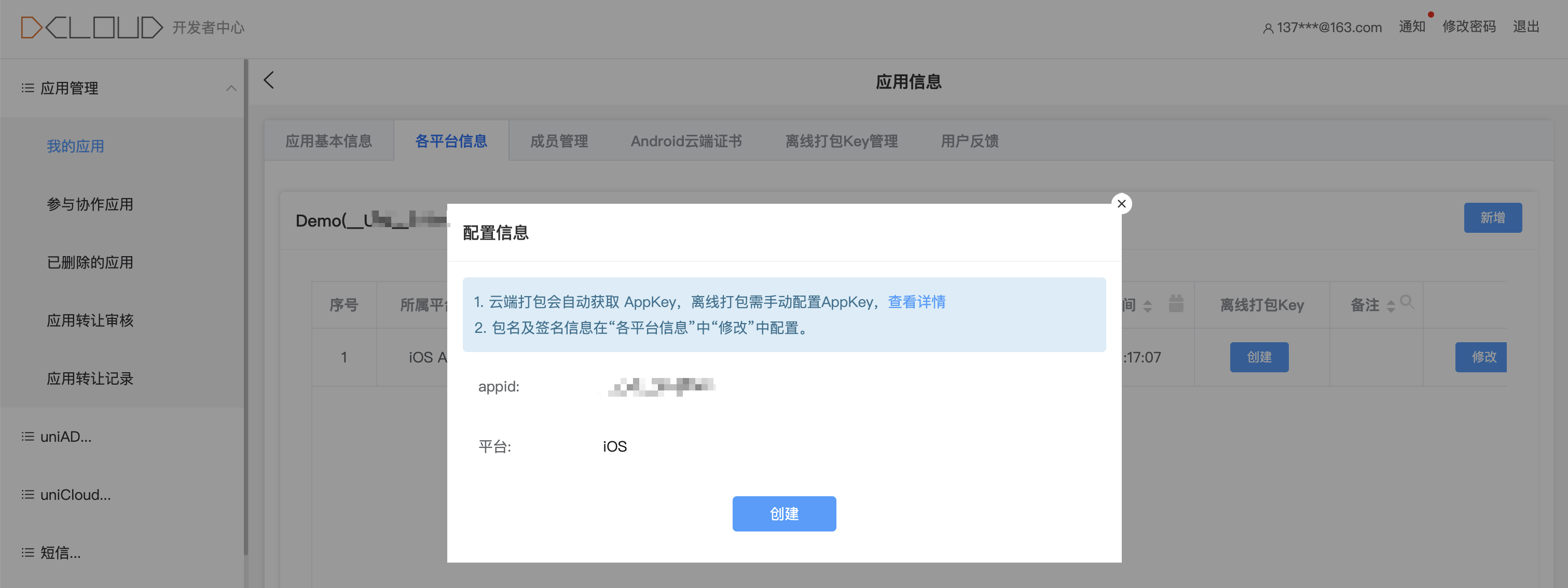Image resolution: width=1568 pixels, height=588 pixels.
Task: Click the calendar filter icon in table header
Action: point(1176,303)
